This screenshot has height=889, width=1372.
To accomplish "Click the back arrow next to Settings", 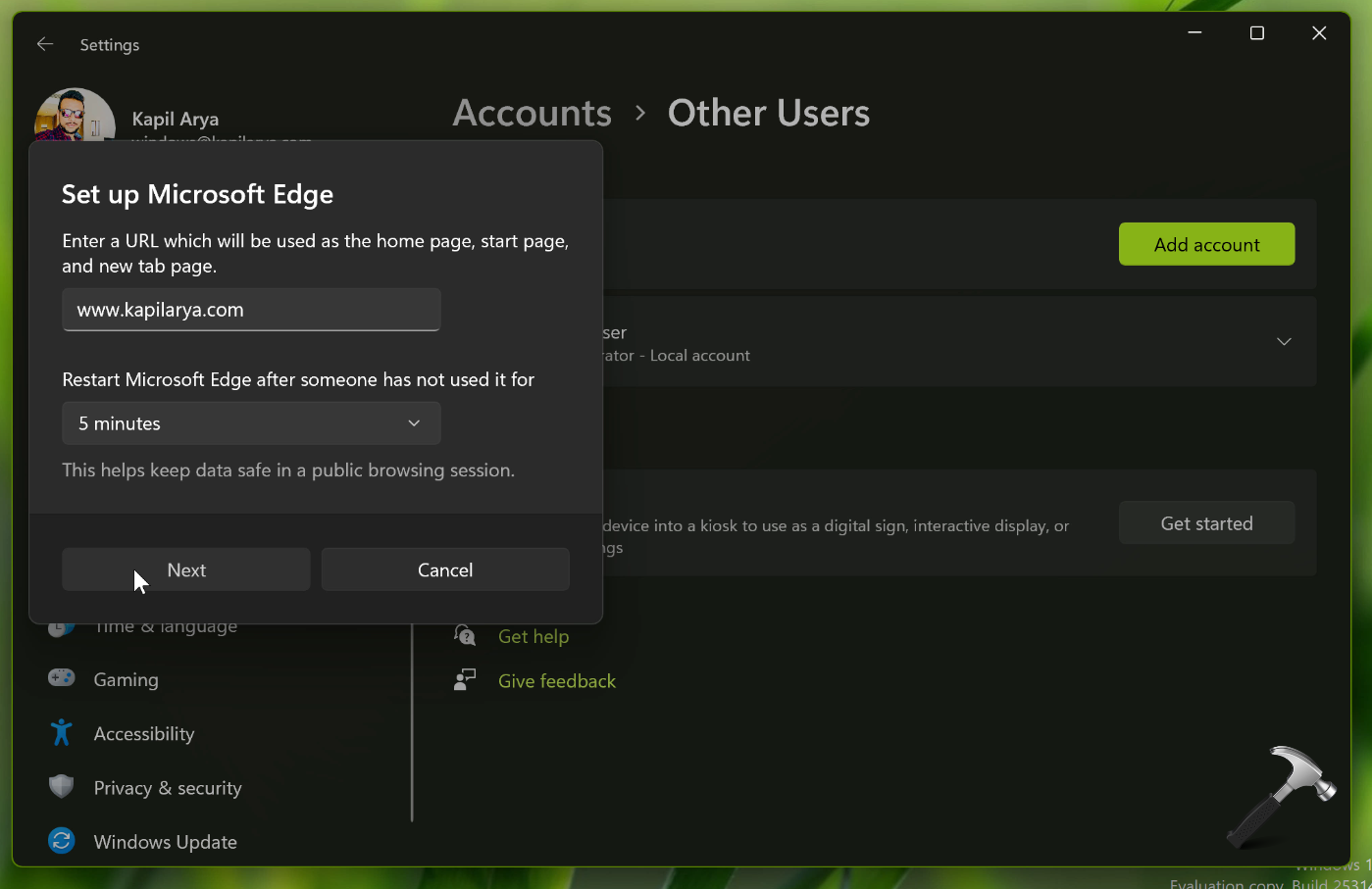I will tap(44, 44).
